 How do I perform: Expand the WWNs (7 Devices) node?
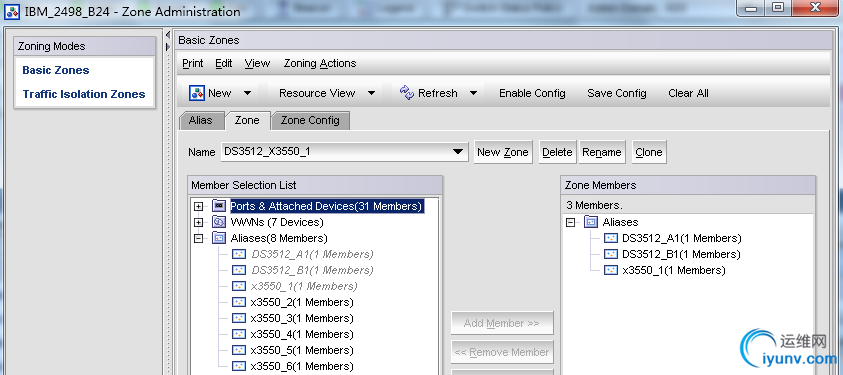(x=198, y=222)
